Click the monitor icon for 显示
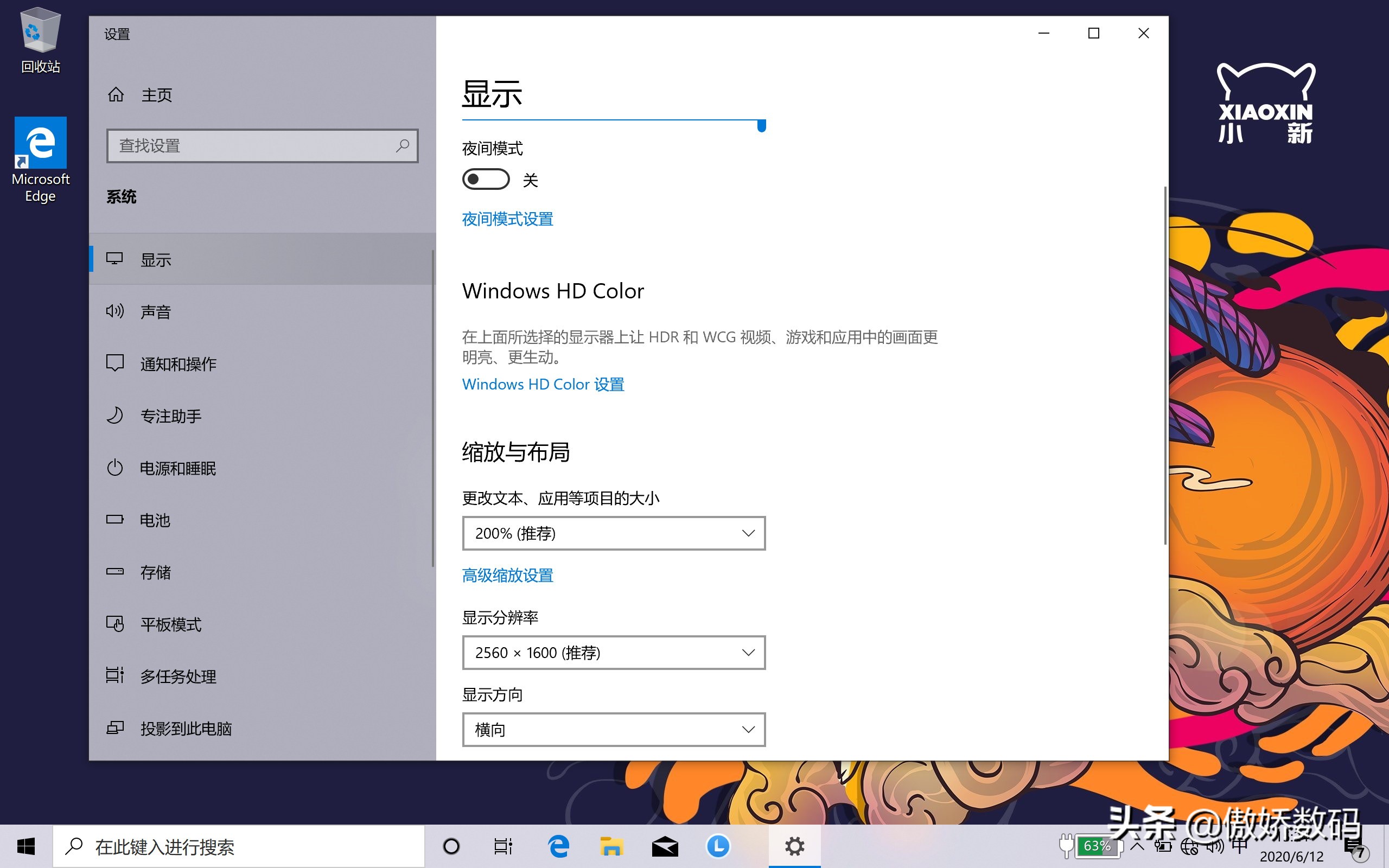This screenshot has width=1389, height=868. click(x=115, y=259)
